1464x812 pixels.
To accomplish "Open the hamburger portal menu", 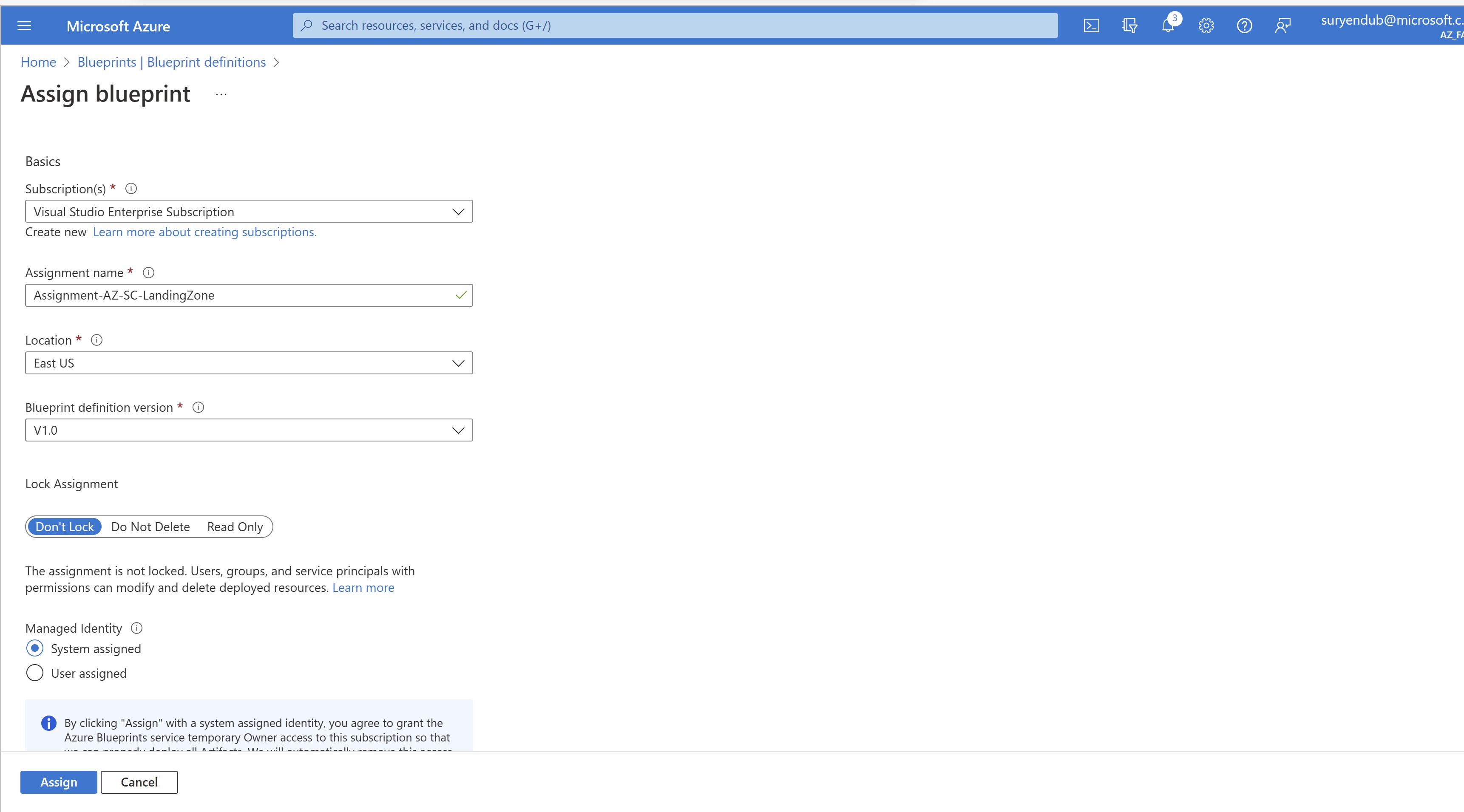I will pyautogui.click(x=24, y=25).
